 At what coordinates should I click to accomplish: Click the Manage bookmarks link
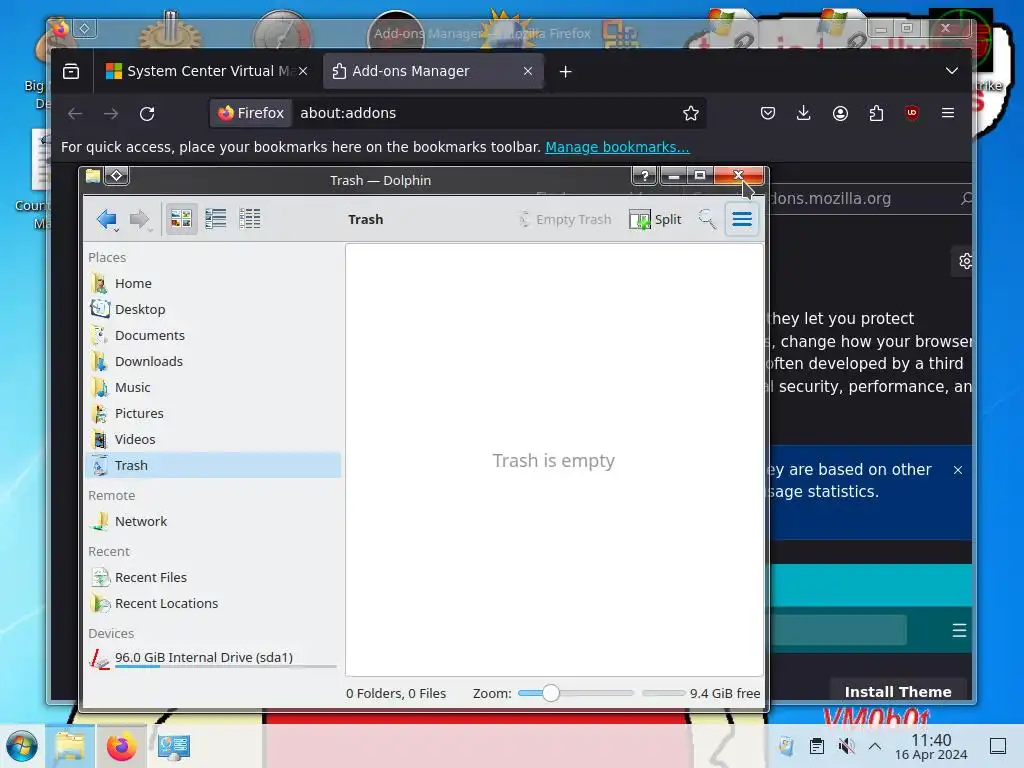click(617, 148)
